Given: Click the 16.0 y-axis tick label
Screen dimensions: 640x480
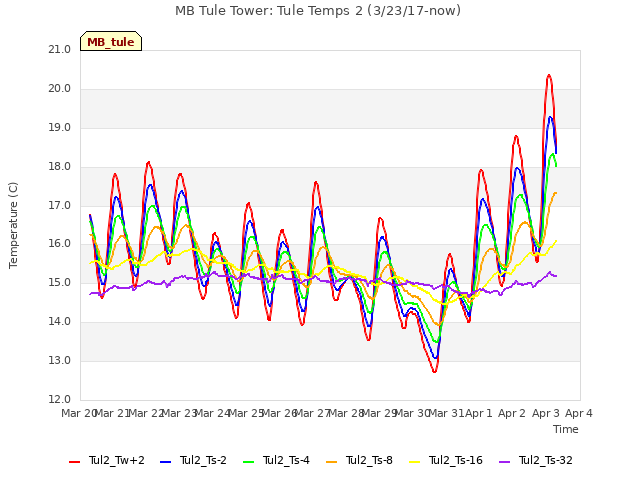Looking at the screenshot, I should (60, 244).
